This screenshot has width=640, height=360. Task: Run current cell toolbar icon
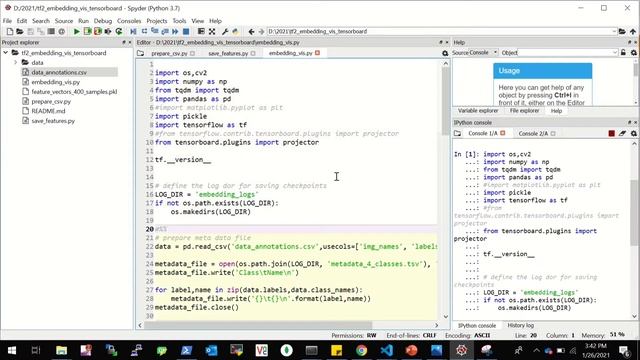87,31
